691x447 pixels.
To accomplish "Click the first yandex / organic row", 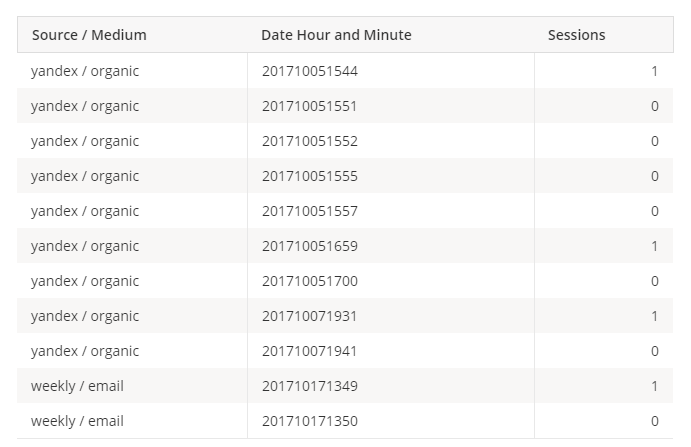I will coord(85,71).
